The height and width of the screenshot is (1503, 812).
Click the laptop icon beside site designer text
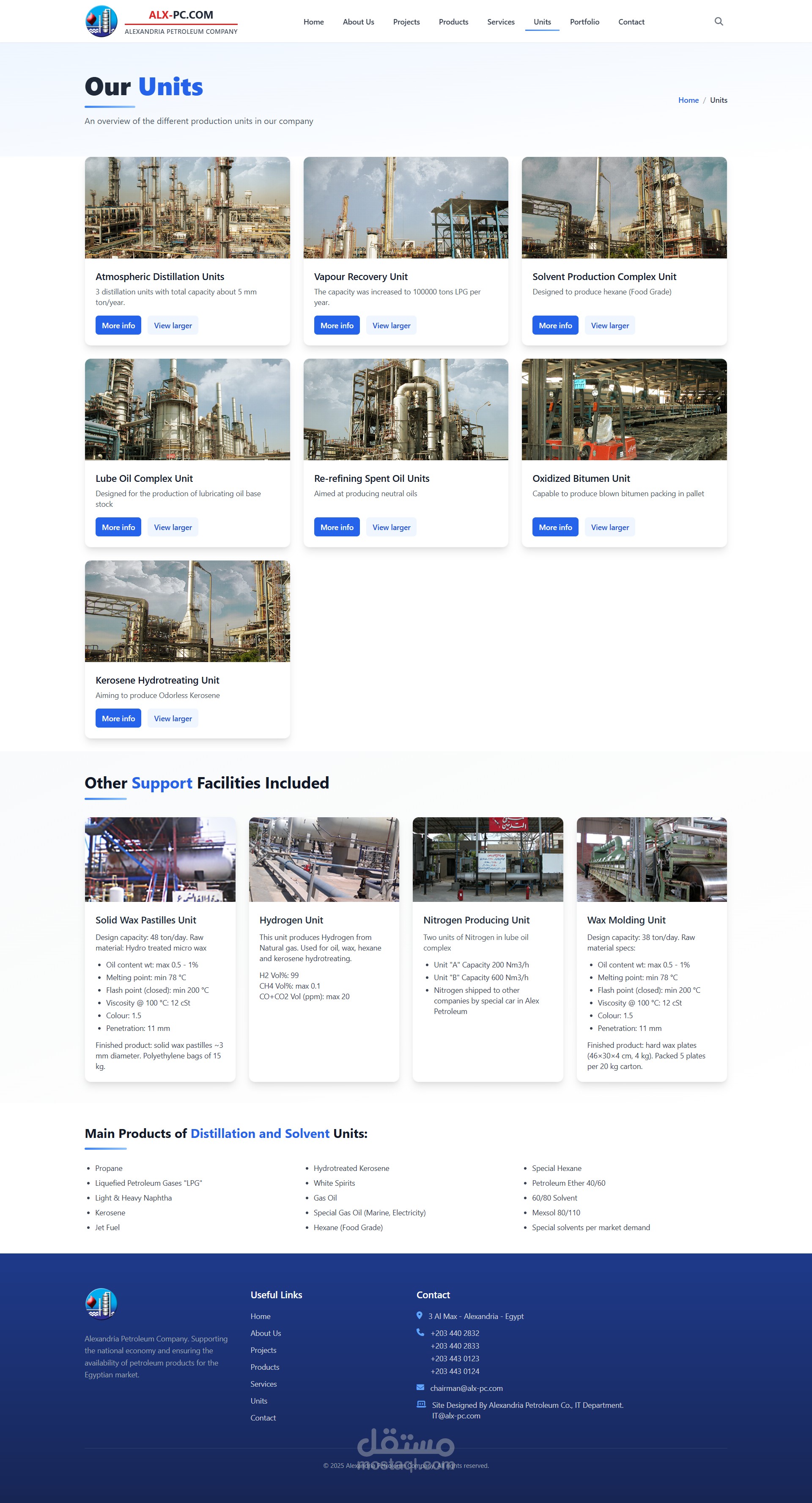(420, 1404)
